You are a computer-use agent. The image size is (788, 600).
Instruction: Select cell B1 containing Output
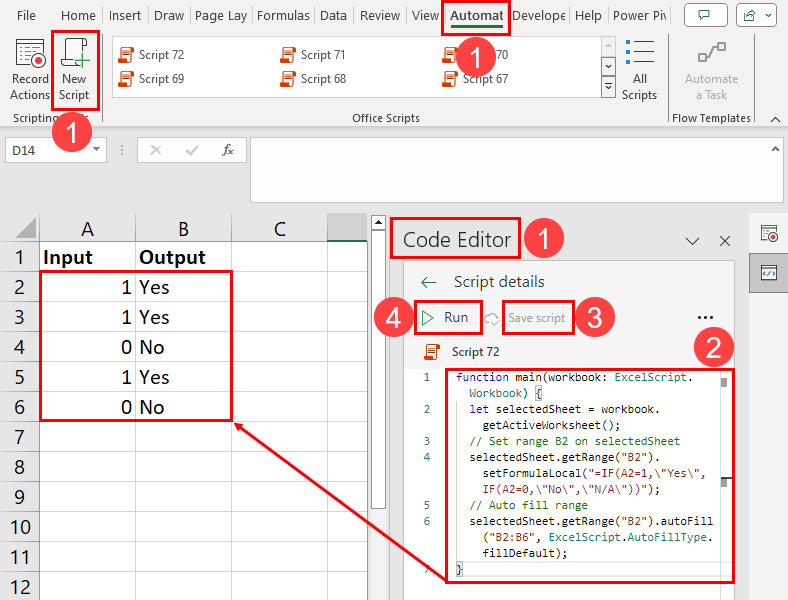(x=183, y=257)
